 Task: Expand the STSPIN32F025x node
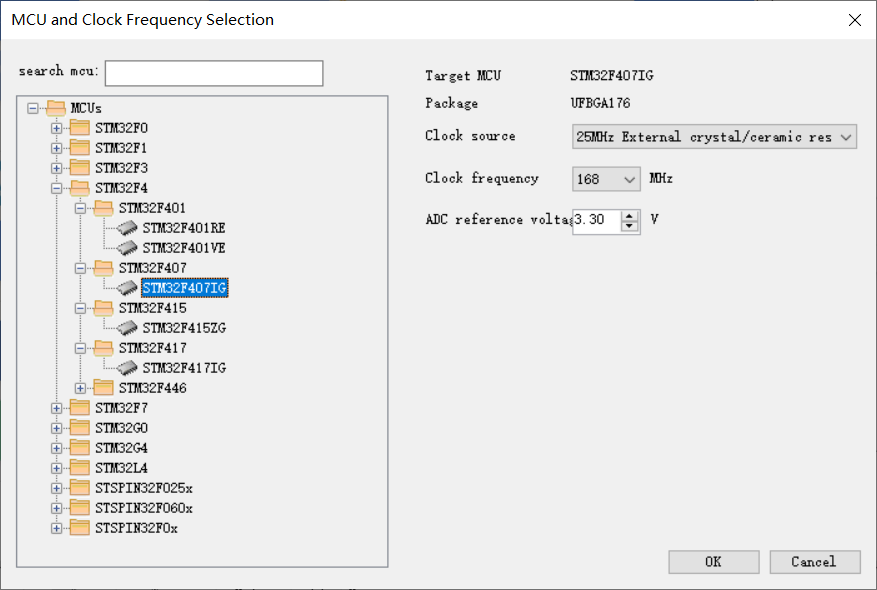pos(56,488)
